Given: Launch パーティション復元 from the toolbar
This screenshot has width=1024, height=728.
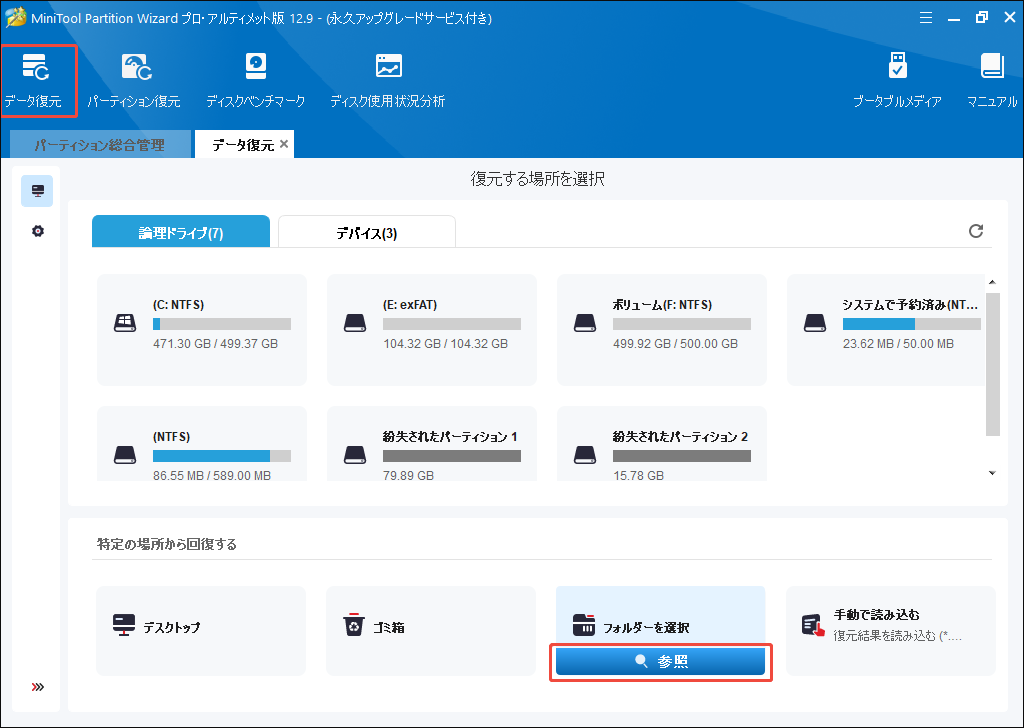Looking at the screenshot, I should coord(134,81).
